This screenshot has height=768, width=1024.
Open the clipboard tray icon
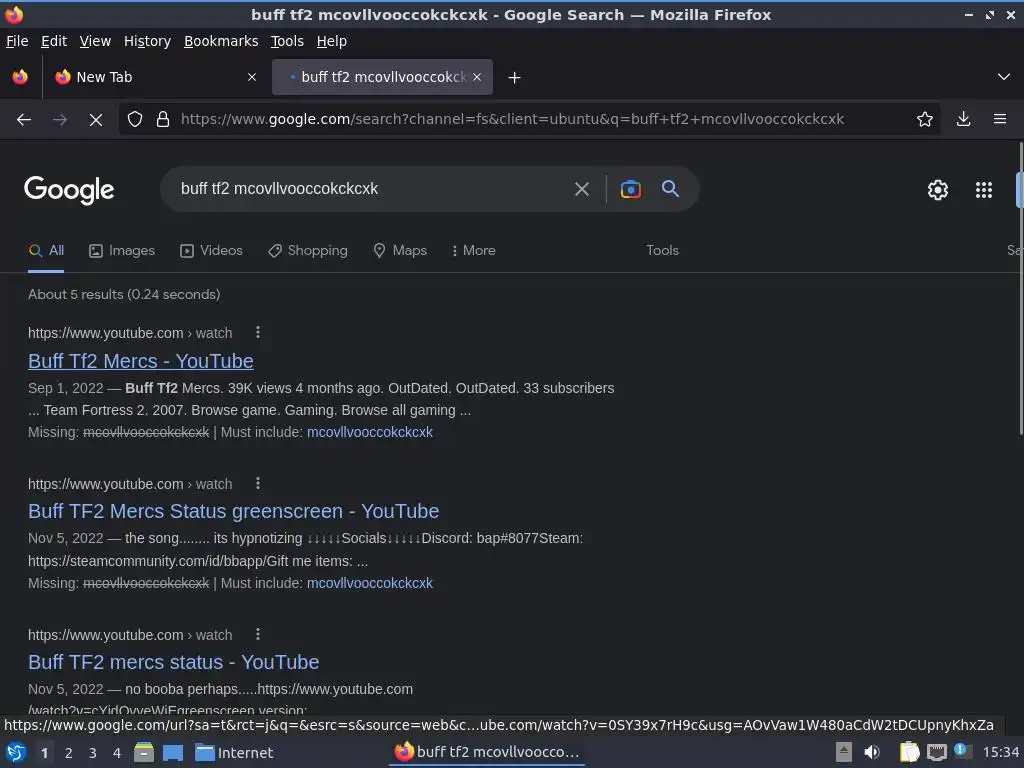tap(909, 752)
